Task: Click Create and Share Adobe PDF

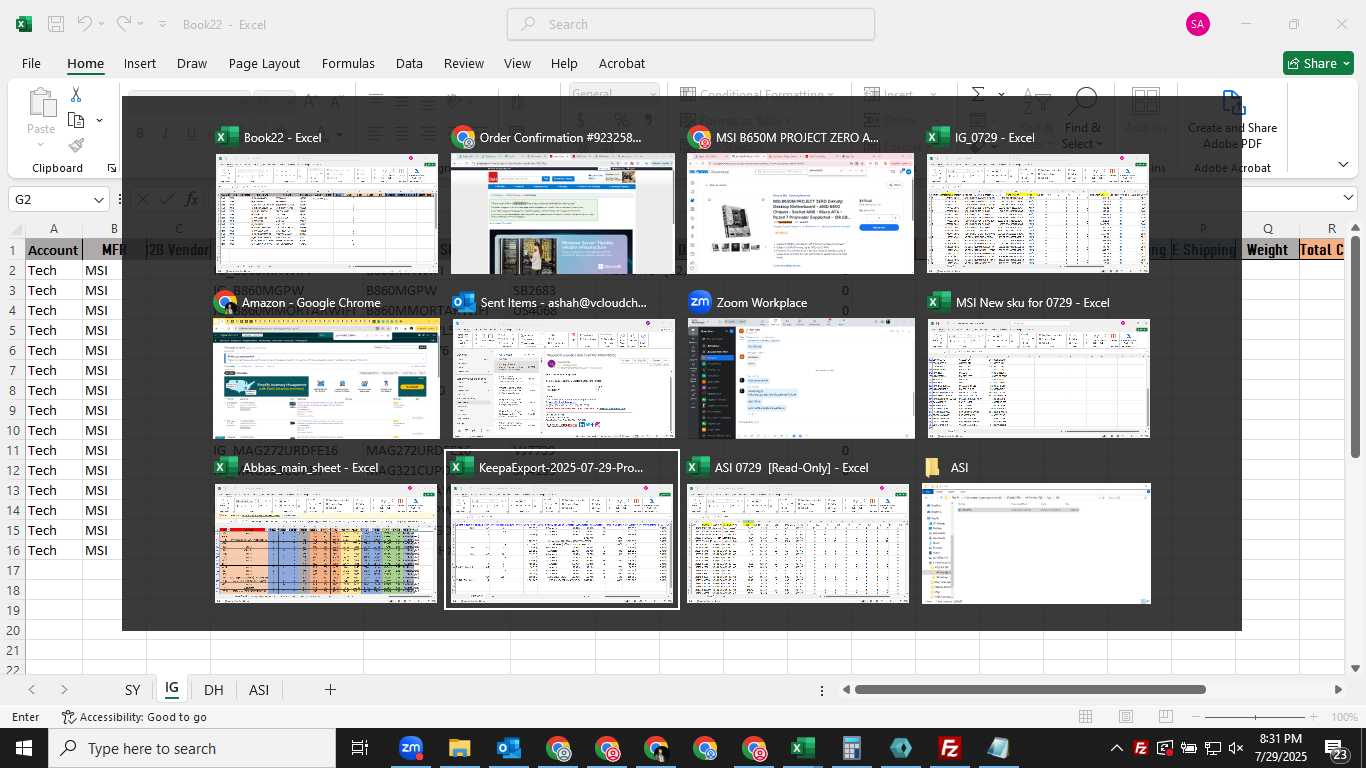Action: coord(1232,120)
